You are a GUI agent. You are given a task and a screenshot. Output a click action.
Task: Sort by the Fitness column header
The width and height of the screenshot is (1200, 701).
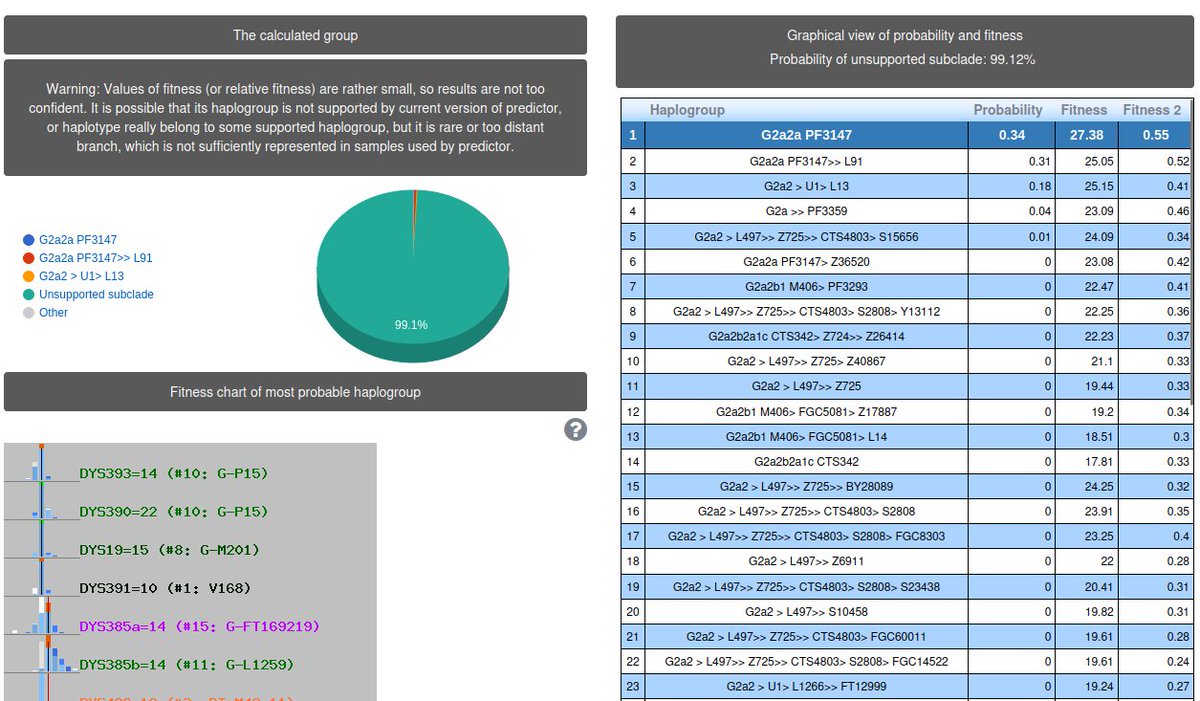pos(1084,110)
